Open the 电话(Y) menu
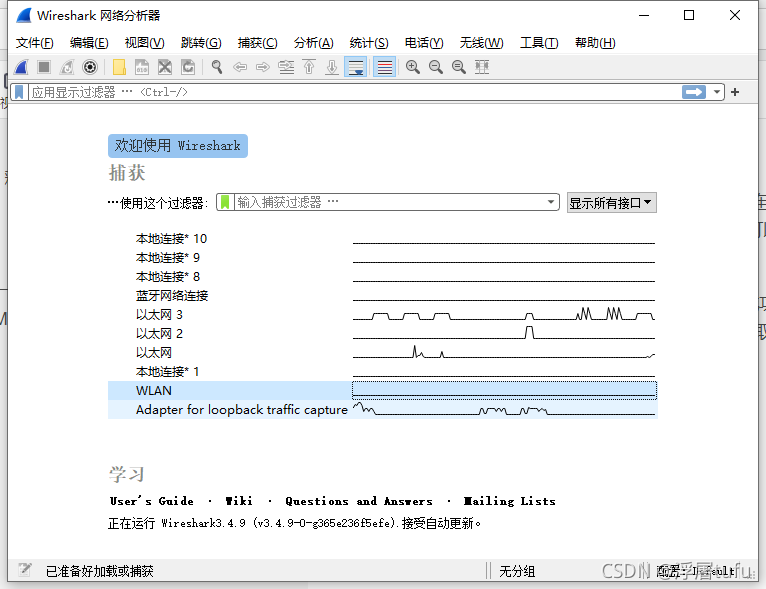The image size is (766, 589). (424, 43)
